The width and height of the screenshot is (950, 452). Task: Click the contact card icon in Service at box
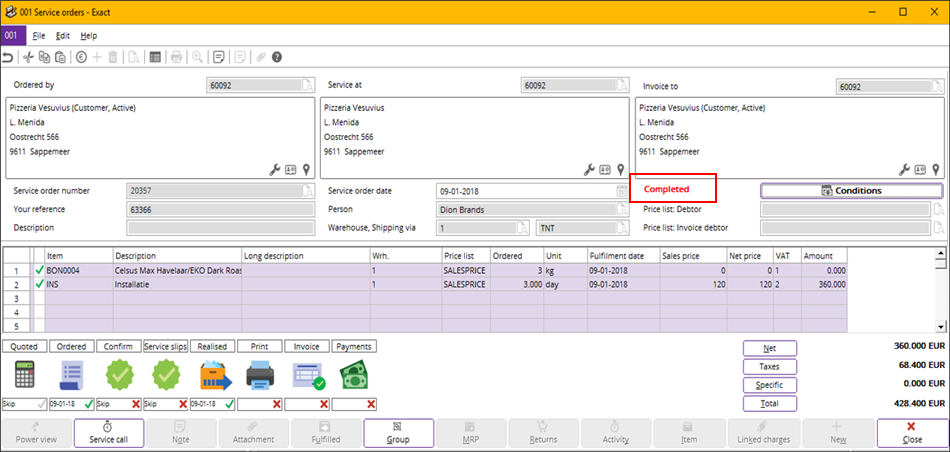[605, 170]
